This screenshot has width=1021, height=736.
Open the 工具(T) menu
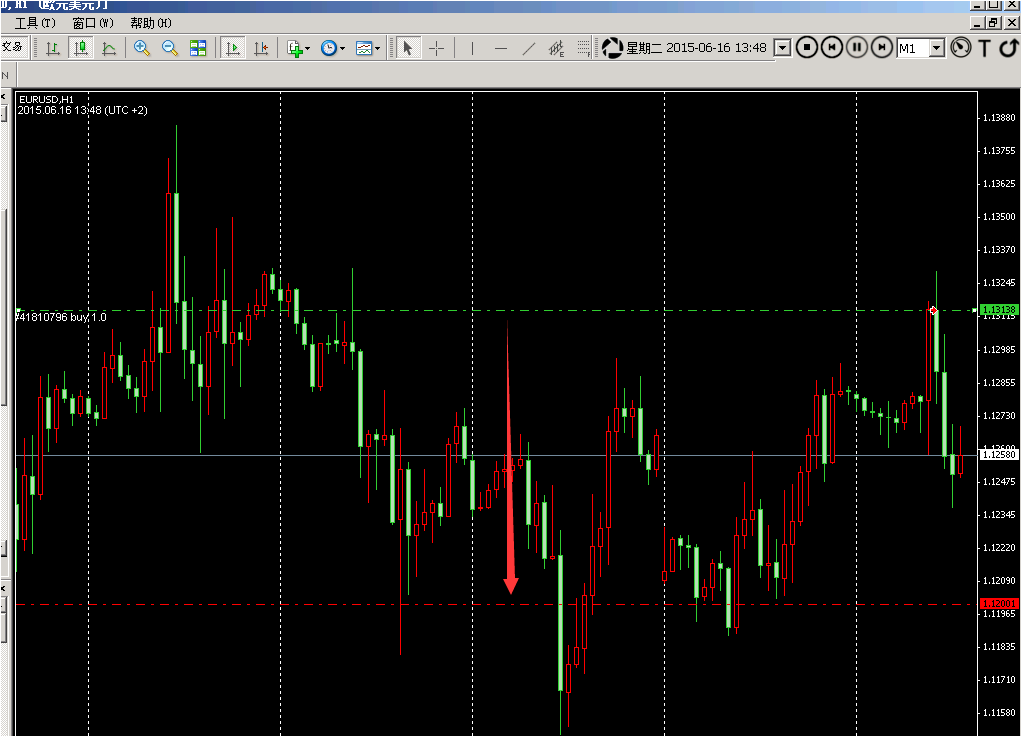(x=35, y=23)
